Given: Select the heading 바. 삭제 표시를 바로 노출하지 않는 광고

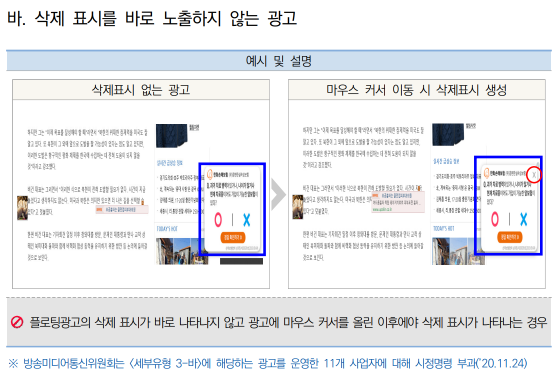Looking at the screenshot, I should click(152, 18).
